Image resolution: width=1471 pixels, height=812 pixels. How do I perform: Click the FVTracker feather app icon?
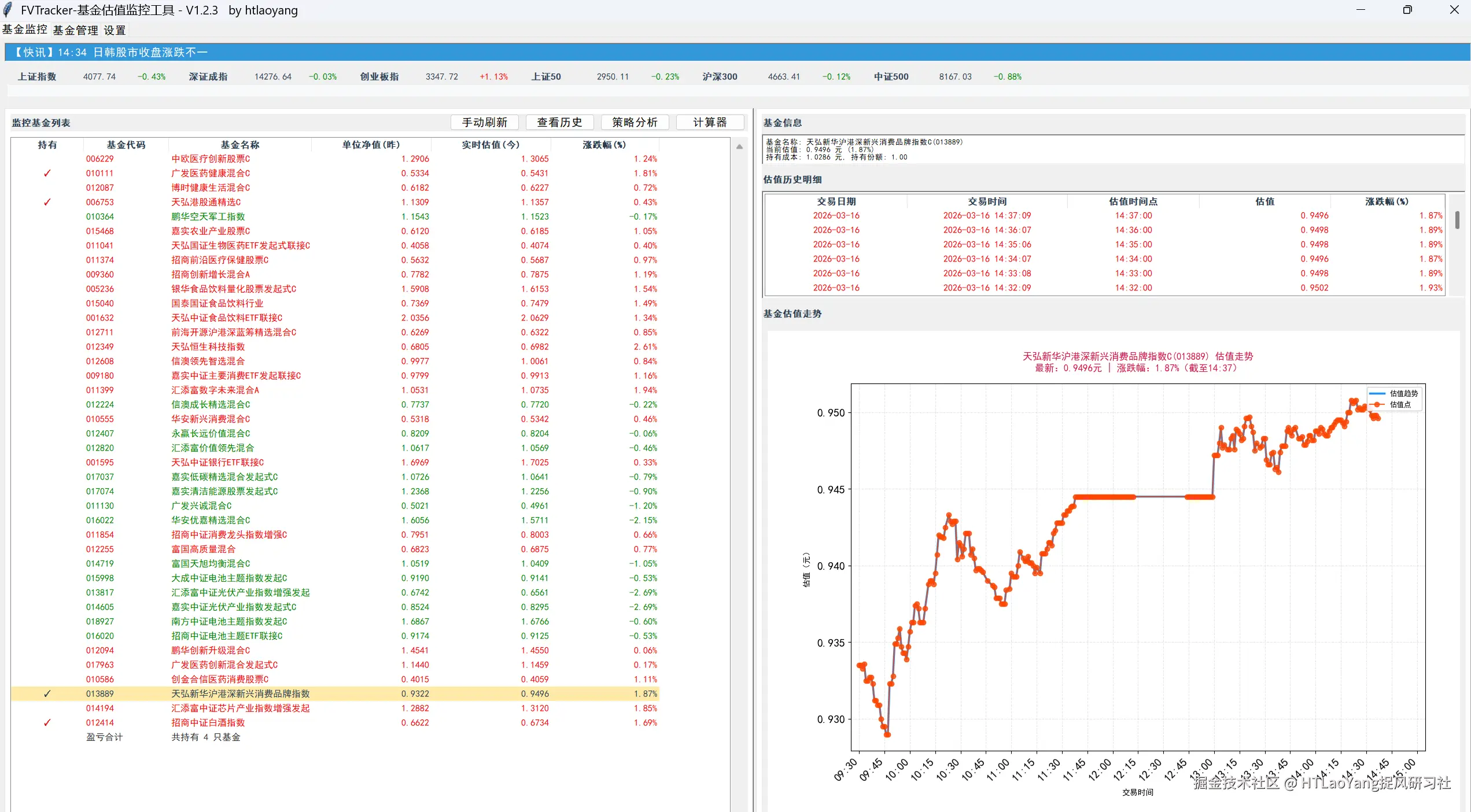(x=8, y=10)
